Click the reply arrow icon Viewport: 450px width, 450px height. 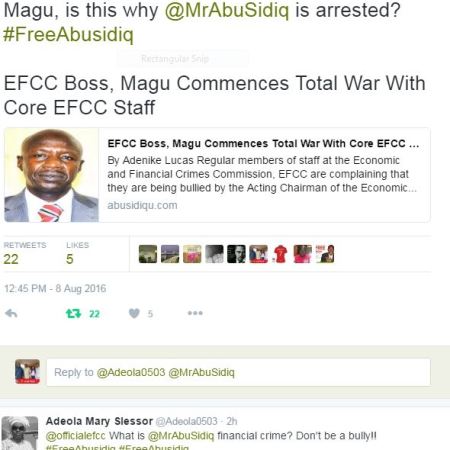pos(11,313)
